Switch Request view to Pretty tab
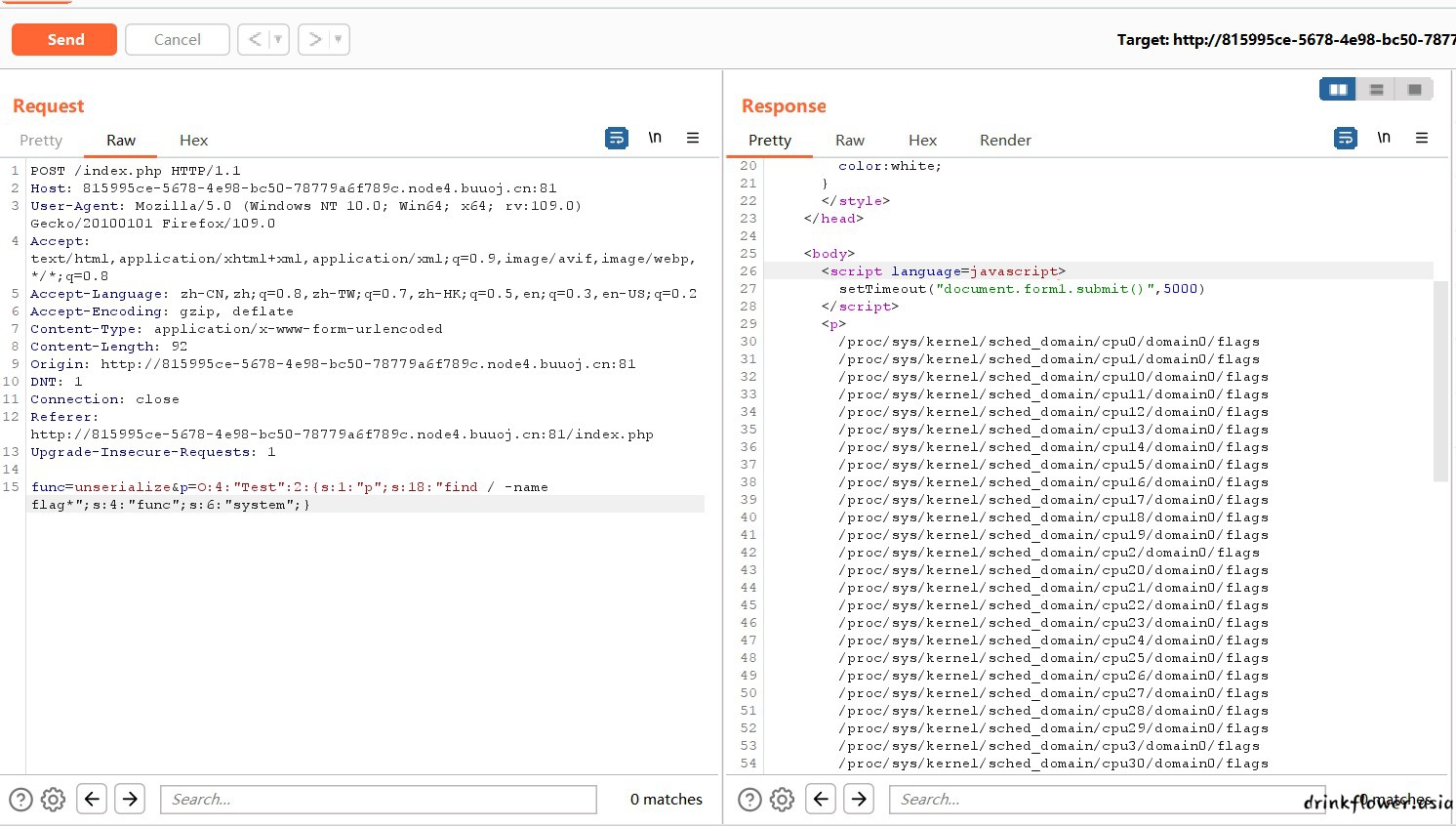Image resolution: width=1456 pixels, height=826 pixels. pyautogui.click(x=41, y=140)
